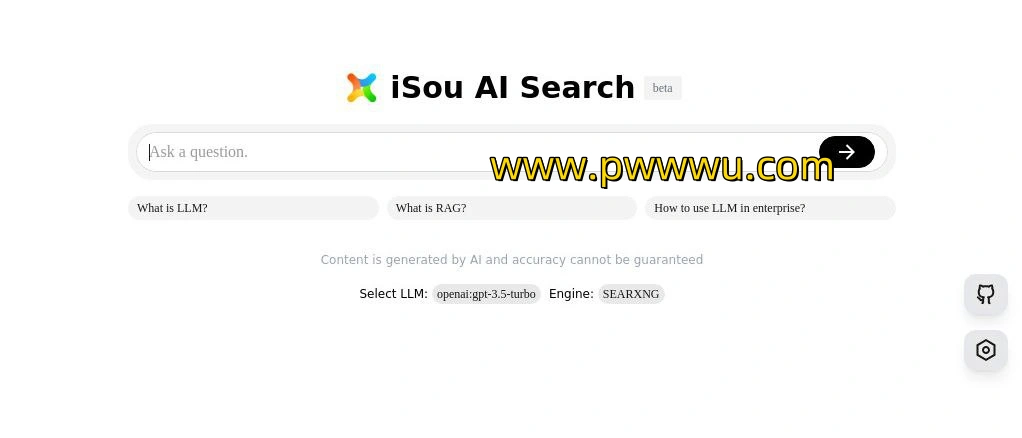Viewport: 1022px width, 438px height.
Task: Click the word "iSou" in the heading
Action: (x=428, y=87)
